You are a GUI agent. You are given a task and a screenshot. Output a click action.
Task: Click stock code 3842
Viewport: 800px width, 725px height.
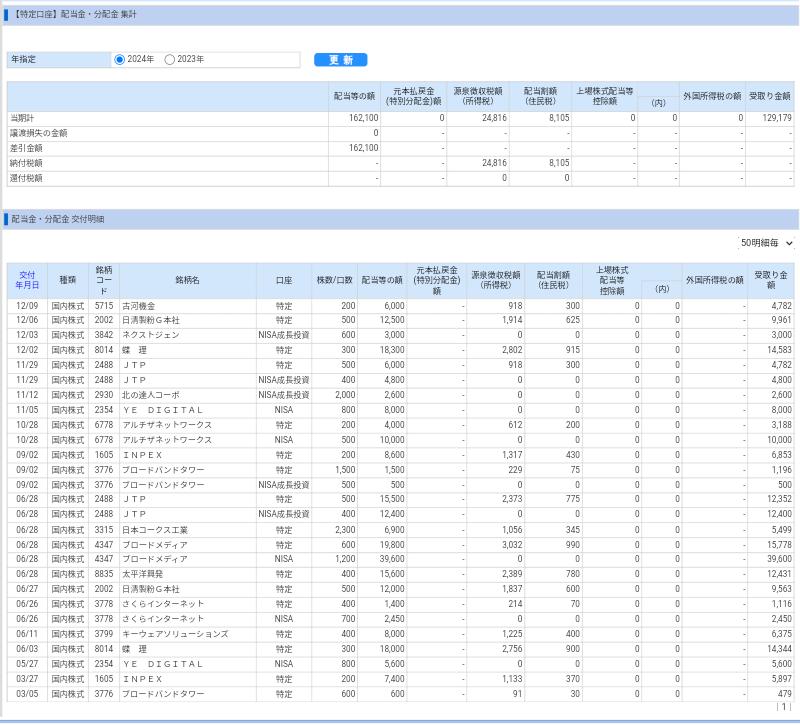(x=104, y=335)
